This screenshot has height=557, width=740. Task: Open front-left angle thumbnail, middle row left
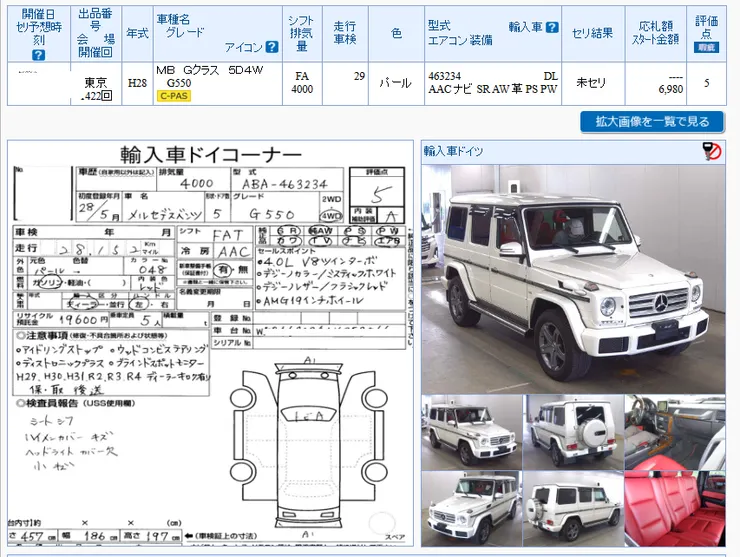[471, 432]
